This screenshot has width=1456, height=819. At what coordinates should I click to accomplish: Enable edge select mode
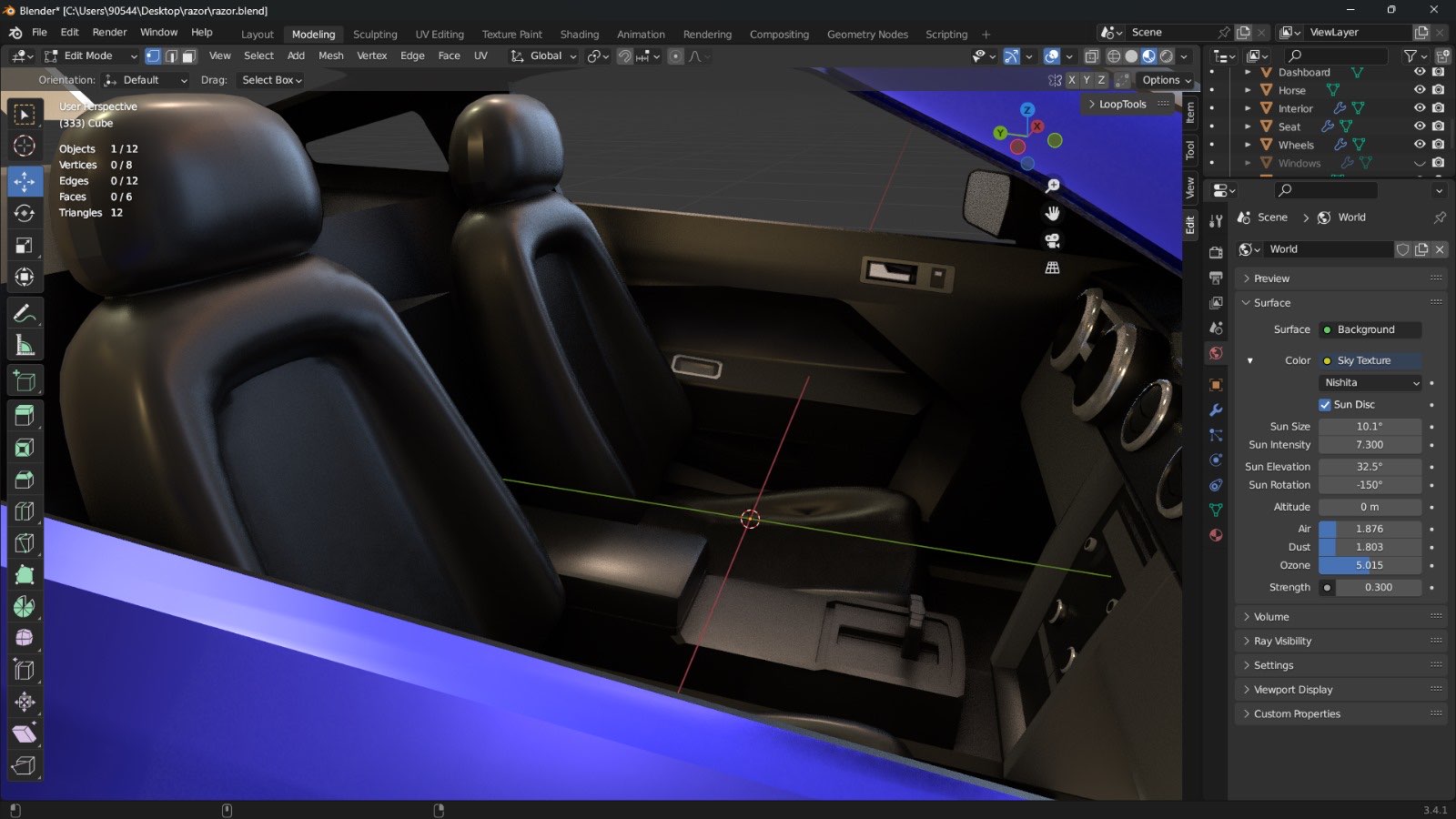(x=171, y=56)
